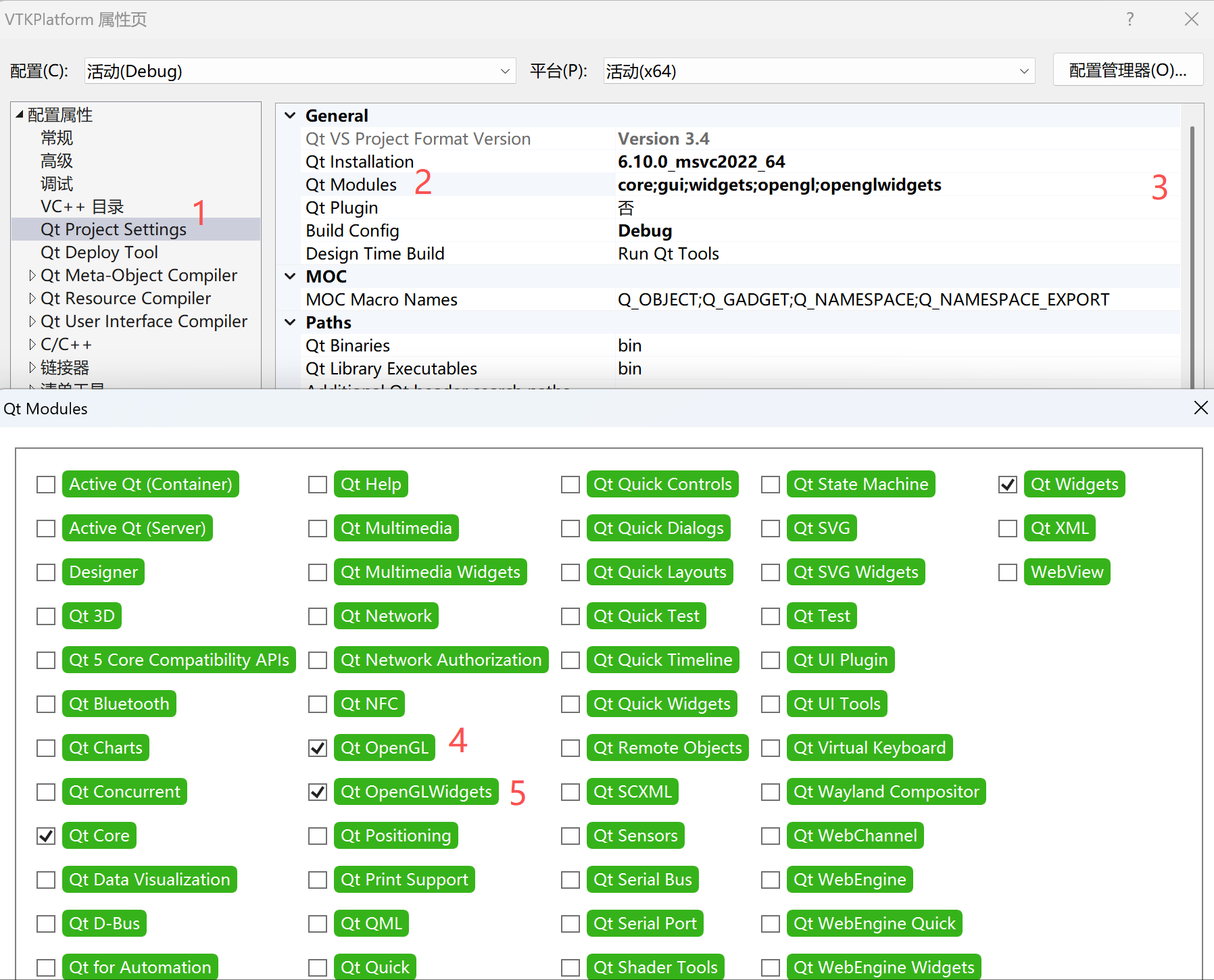1214x980 pixels.
Task: Tick the Qt SCXML checkbox
Action: coord(570,792)
